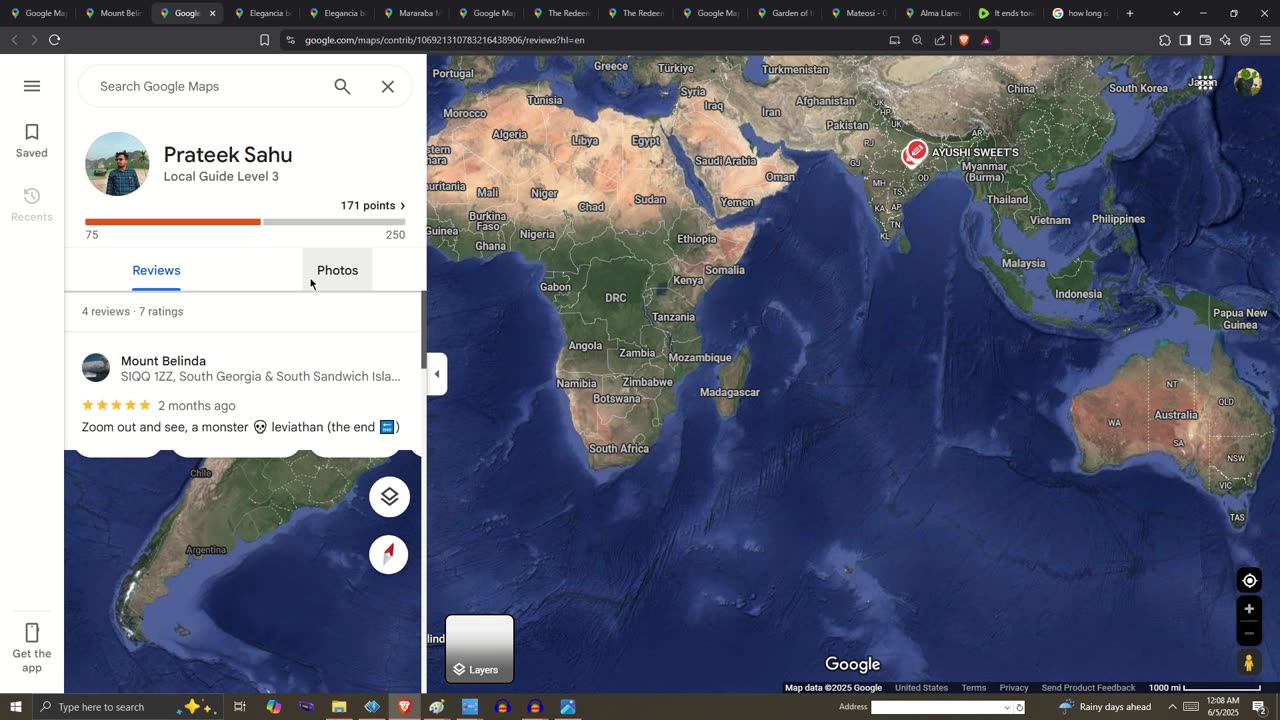The height and width of the screenshot is (720, 1280).
Task: Click the layers icon in the mini map
Action: pos(389,497)
